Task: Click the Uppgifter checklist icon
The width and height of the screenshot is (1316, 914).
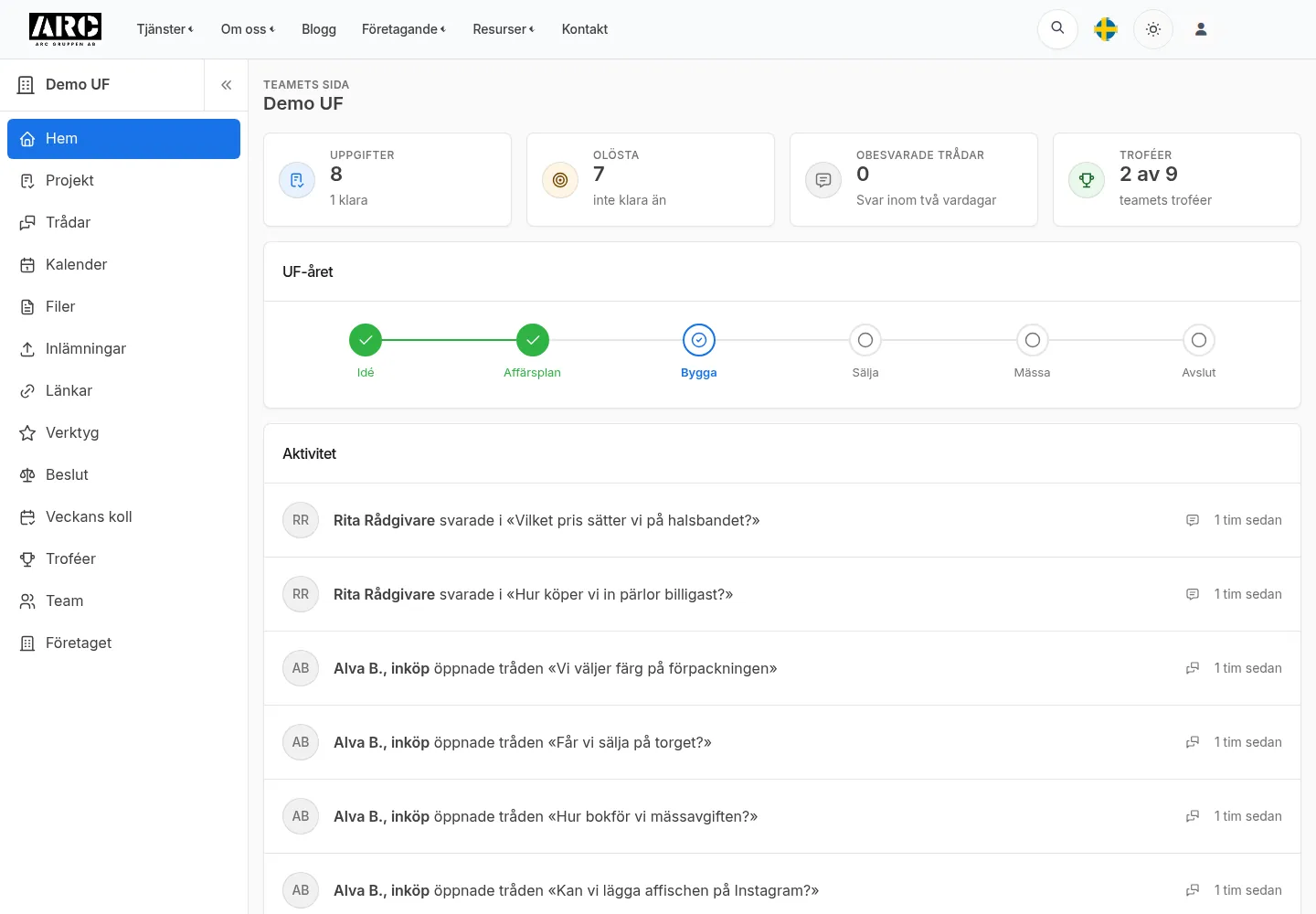Action: [x=297, y=180]
